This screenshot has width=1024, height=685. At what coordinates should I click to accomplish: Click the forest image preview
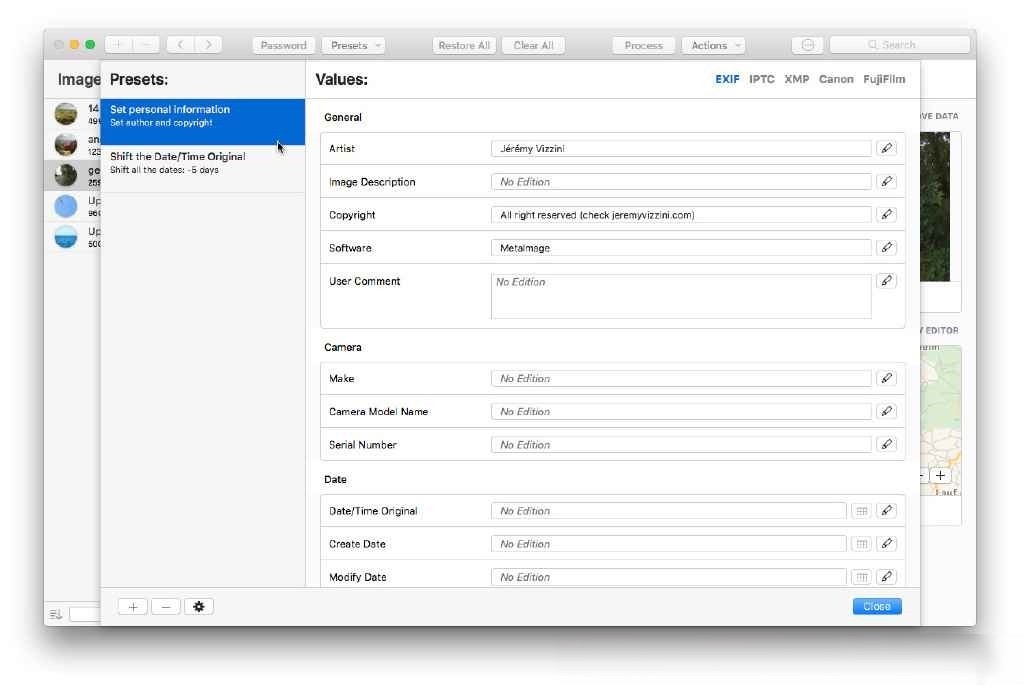[x=935, y=206]
